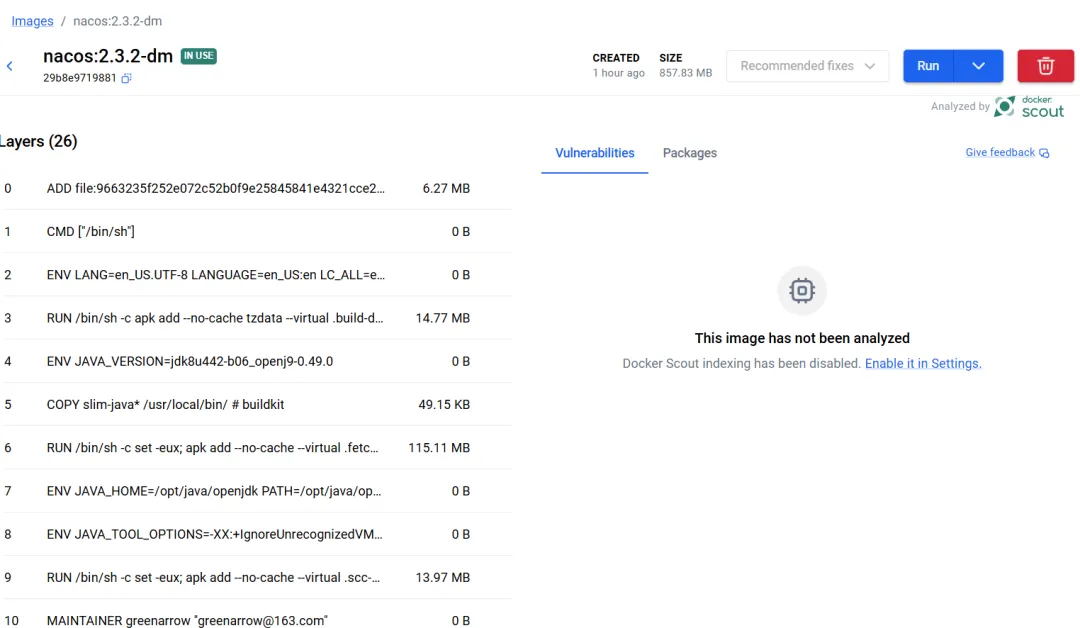Select layer 5 COPY slim-java row

coord(256,405)
